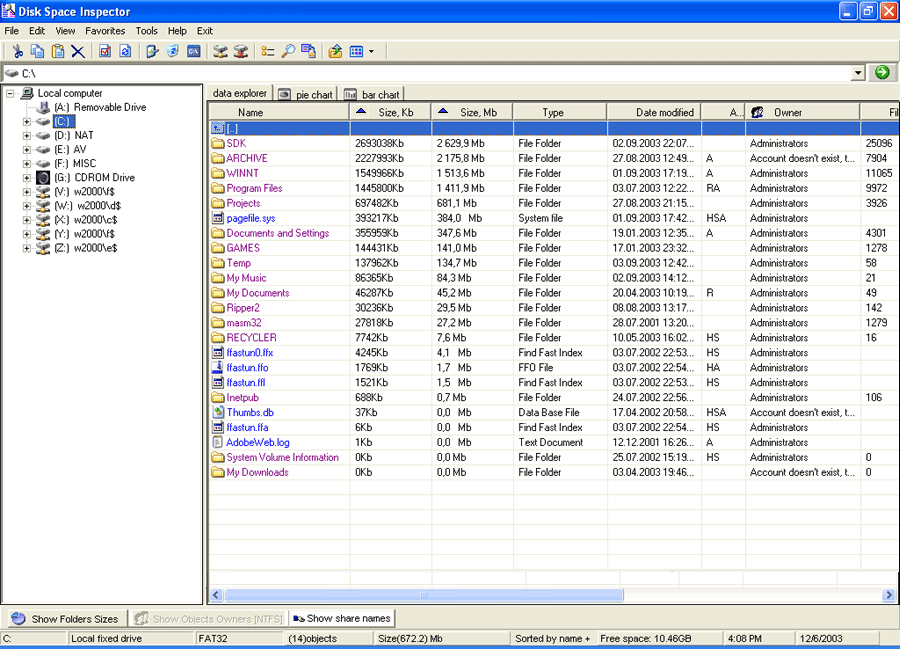Click the properties pencil toolbar icon
This screenshot has height=649, width=900.
[x=152, y=52]
